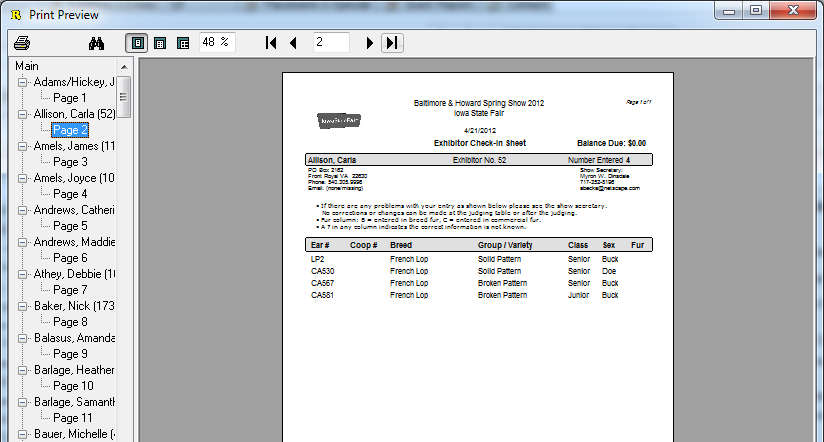824x442 pixels.
Task: Go to the previous page
Action: 293,43
